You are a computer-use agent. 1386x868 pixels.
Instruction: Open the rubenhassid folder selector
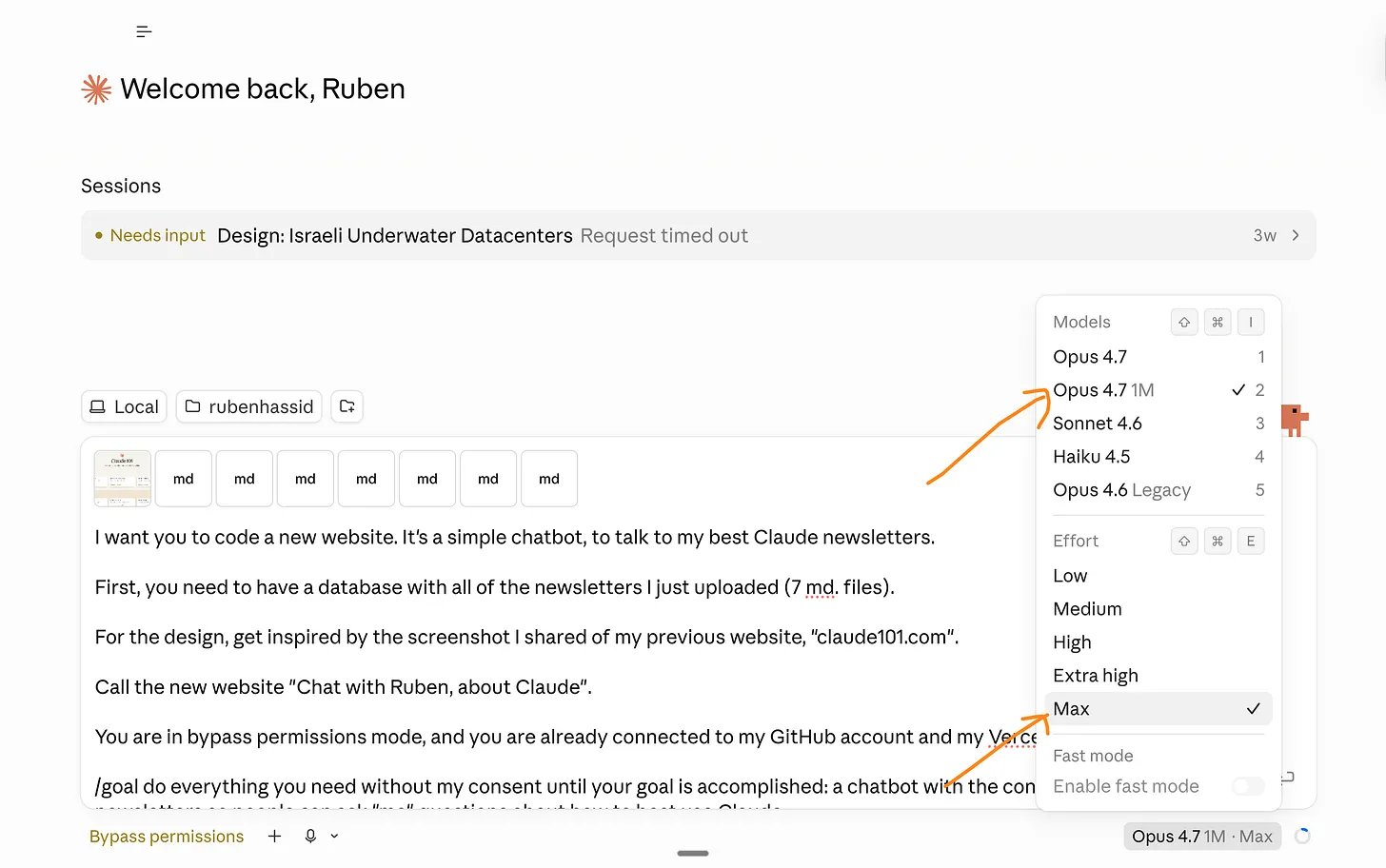[x=249, y=406]
